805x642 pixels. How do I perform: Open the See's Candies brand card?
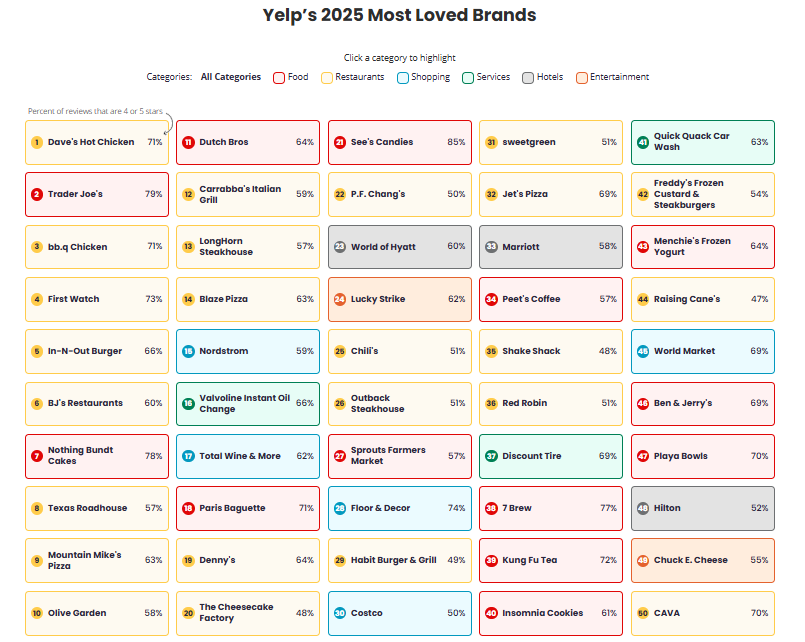[x=398, y=142]
